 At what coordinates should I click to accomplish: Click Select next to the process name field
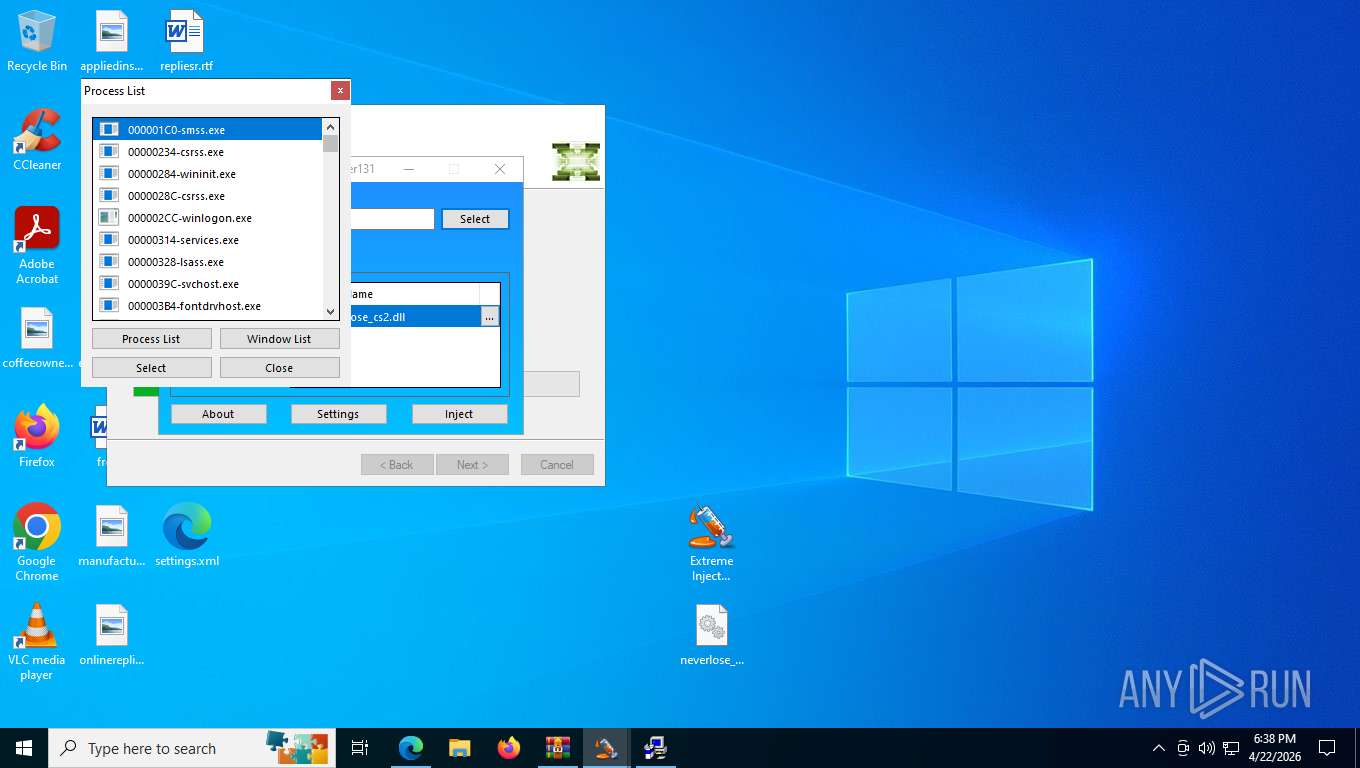click(475, 219)
